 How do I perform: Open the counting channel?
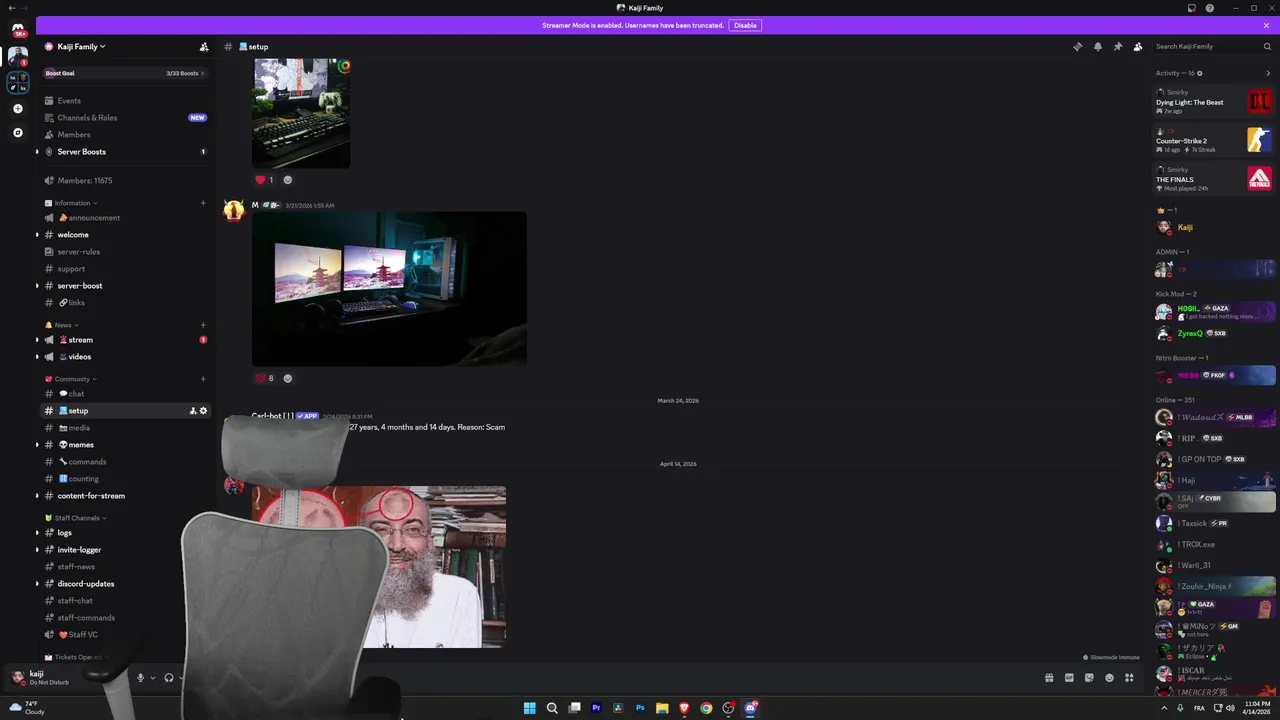pos(125,479)
